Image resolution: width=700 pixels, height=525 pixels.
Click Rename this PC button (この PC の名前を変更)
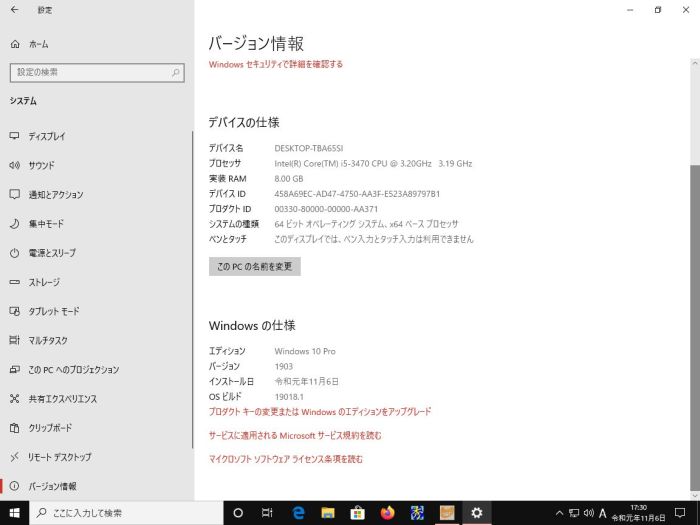[254, 267]
